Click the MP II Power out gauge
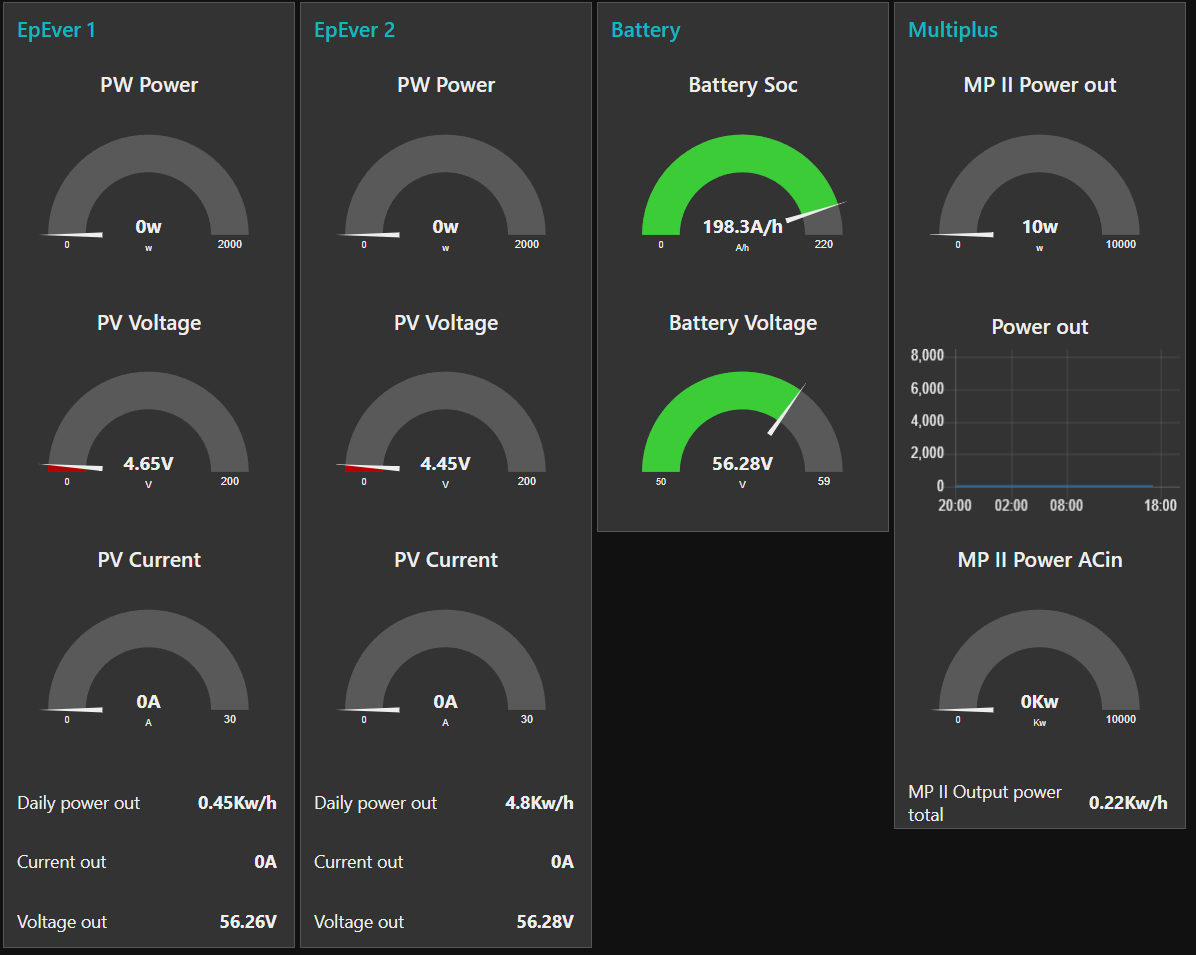1196x955 pixels. click(x=1039, y=190)
